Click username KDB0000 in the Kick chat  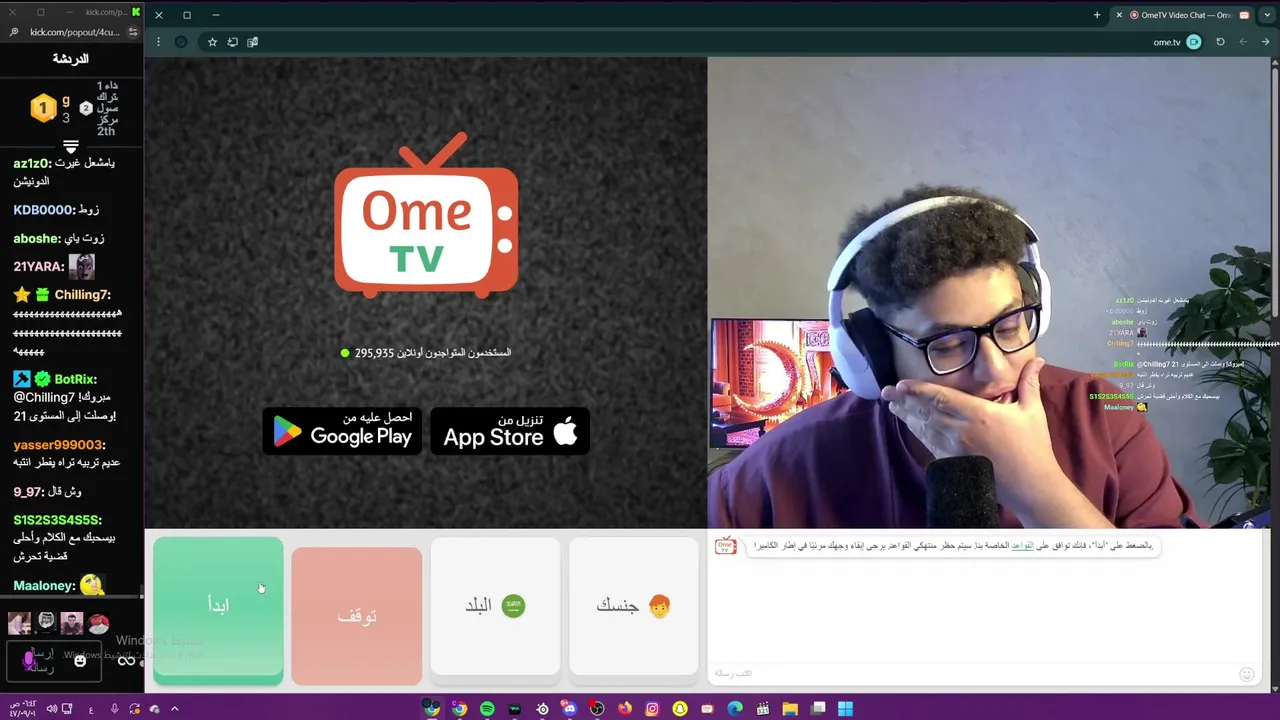coord(43,210)
